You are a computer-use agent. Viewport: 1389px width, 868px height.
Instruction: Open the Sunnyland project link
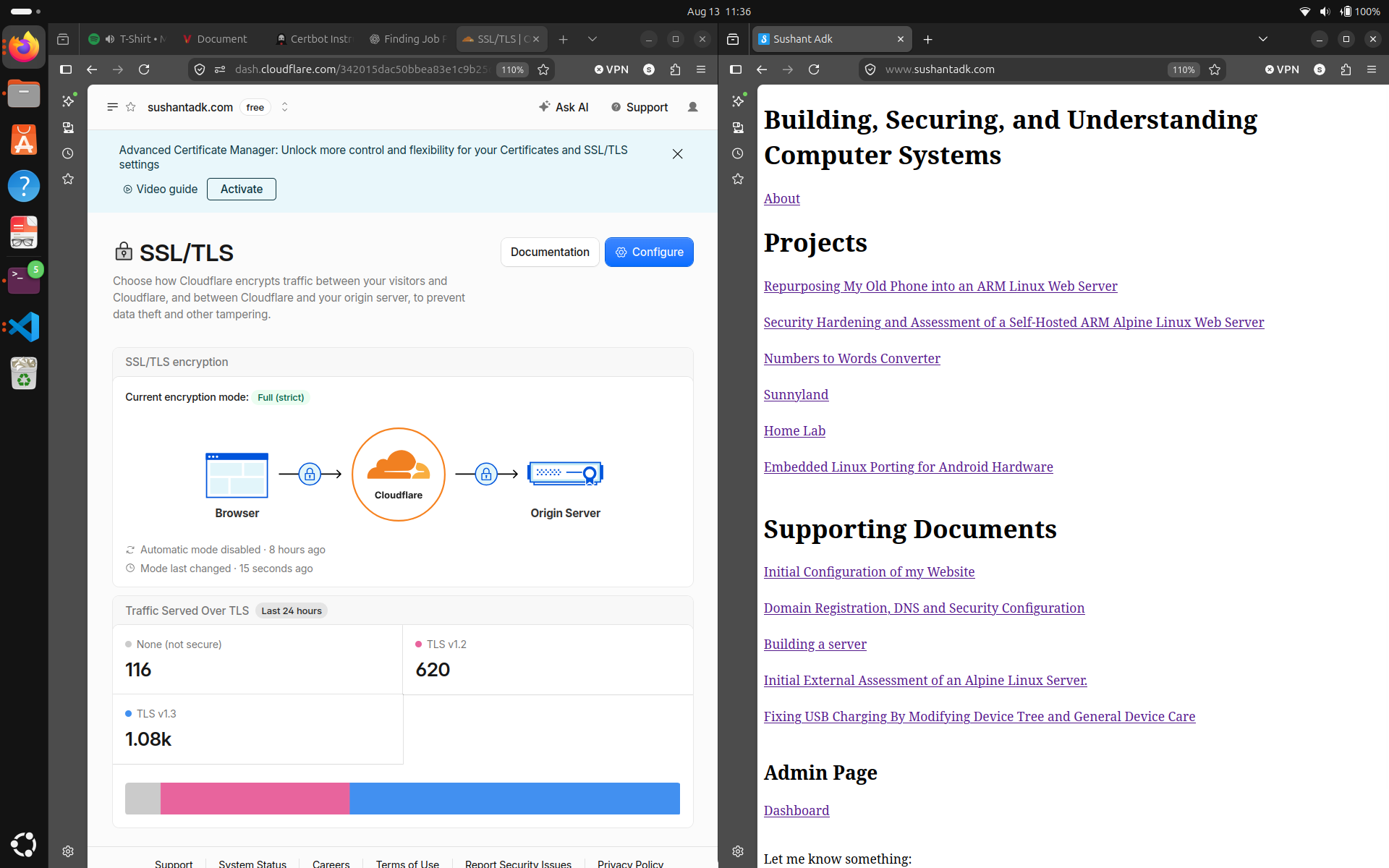pos(796,394)
